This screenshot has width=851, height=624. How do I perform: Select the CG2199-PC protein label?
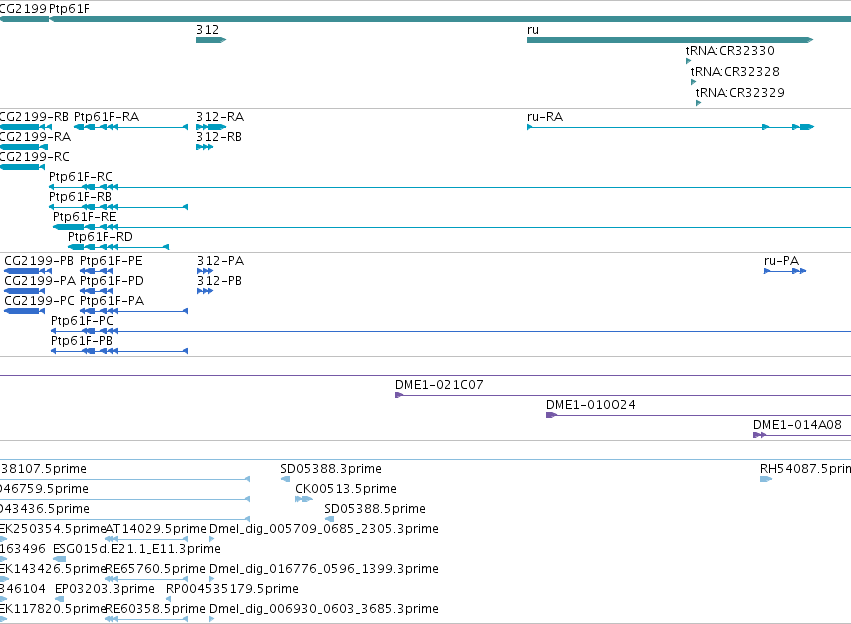[39, 301]
